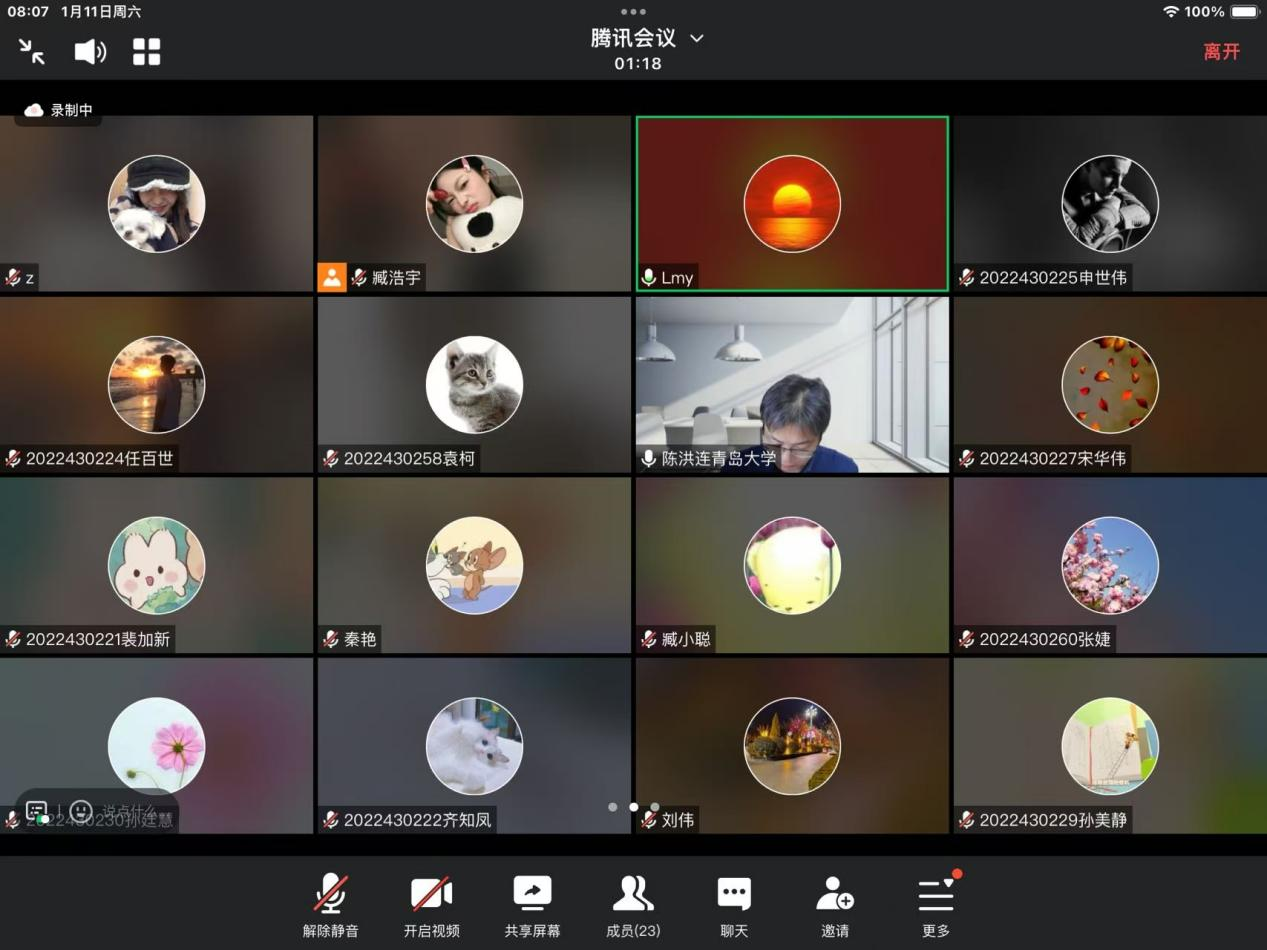The height and width of the screenshot is (950, 1267).
Task: Switch layout using the grid view icon
Action: tap(147, 52)
